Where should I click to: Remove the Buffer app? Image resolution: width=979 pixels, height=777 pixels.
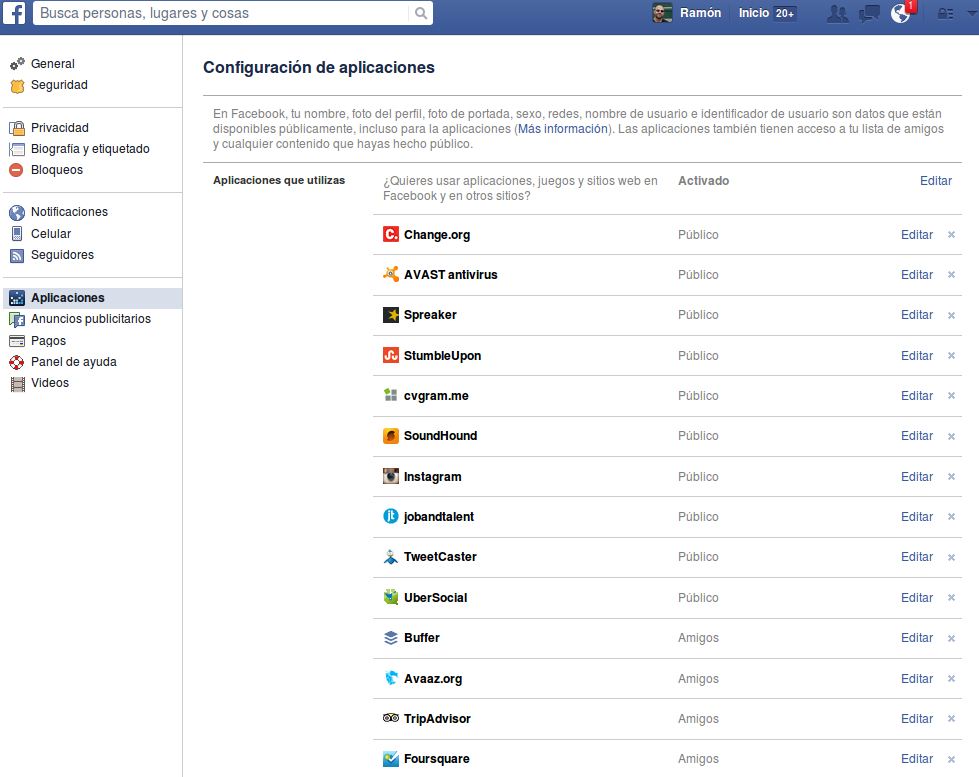[x=951, y=638]
